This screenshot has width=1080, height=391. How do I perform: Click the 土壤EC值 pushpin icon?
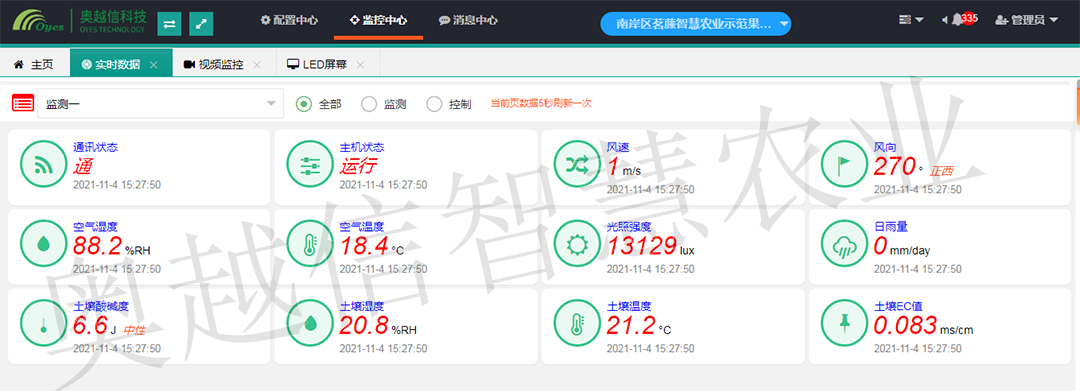pos(844,324)
